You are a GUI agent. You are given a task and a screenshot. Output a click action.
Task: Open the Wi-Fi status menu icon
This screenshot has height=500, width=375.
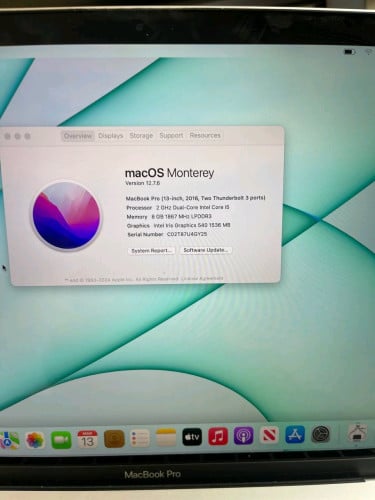(369, 52)
